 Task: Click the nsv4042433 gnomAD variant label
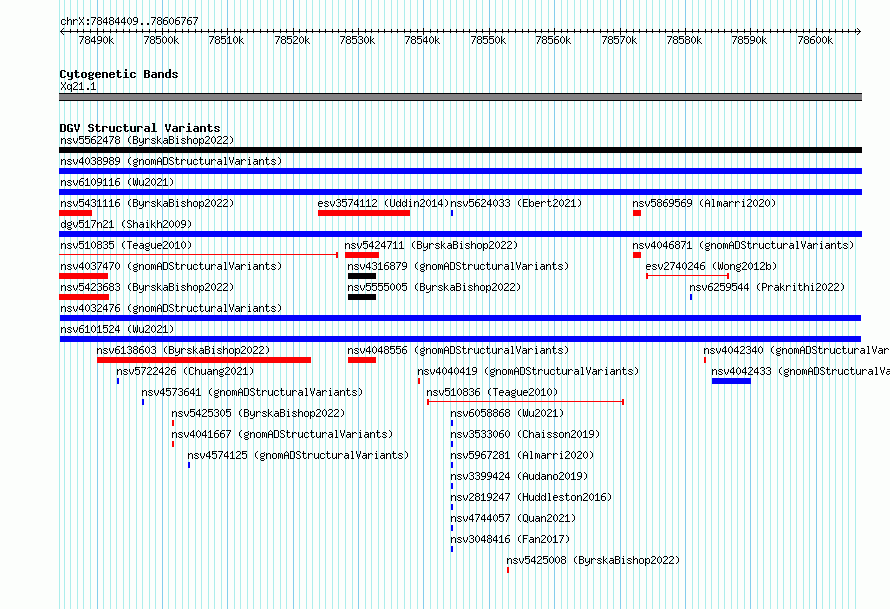800,371
